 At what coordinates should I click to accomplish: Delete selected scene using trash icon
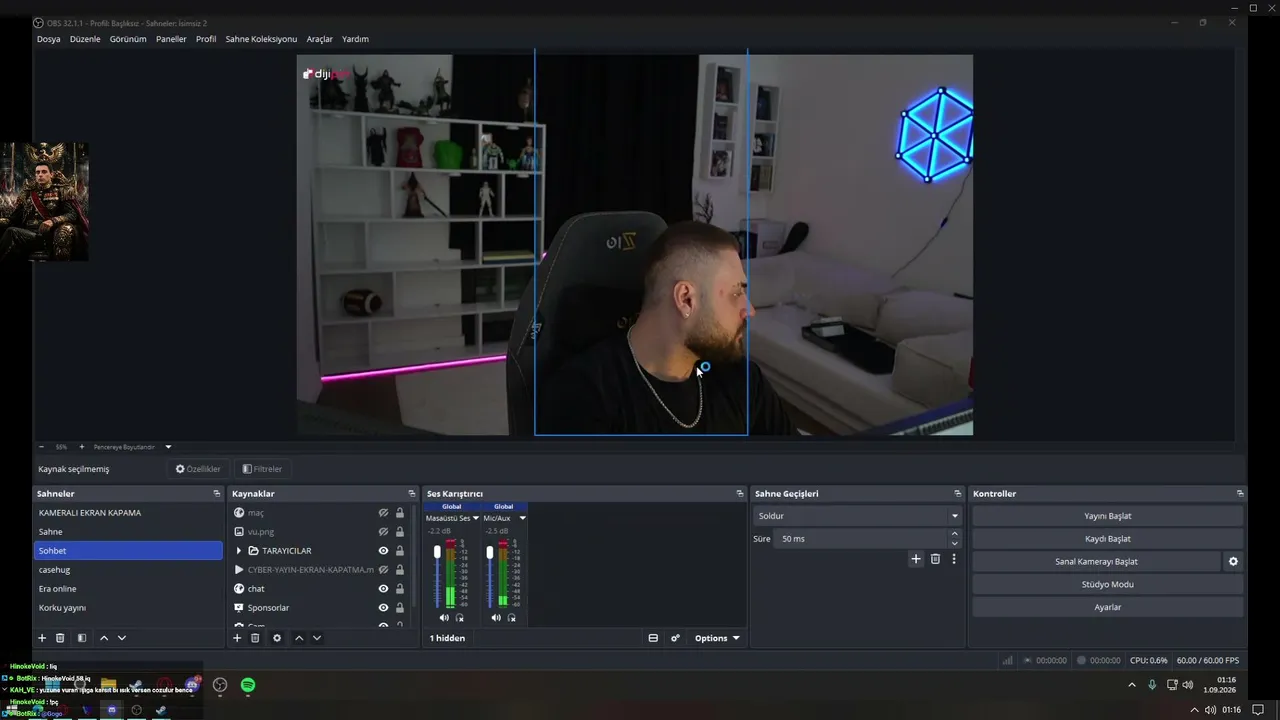60,638
